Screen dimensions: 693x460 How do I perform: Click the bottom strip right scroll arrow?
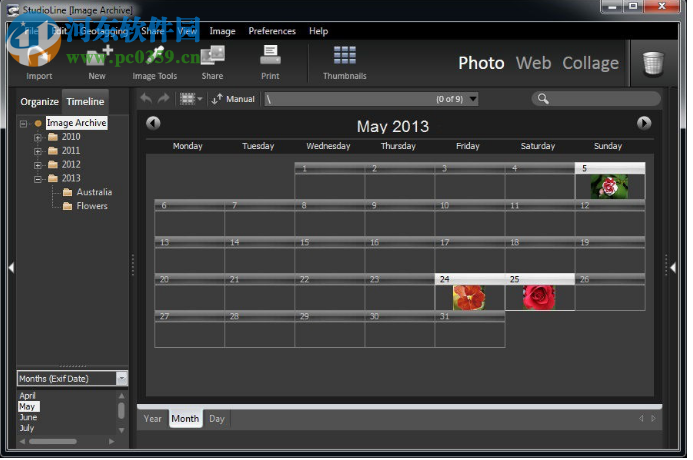(653, 418)
